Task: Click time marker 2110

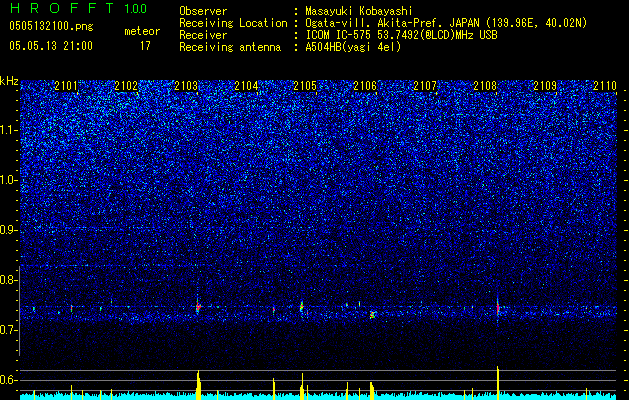Action: pos(605,86)
